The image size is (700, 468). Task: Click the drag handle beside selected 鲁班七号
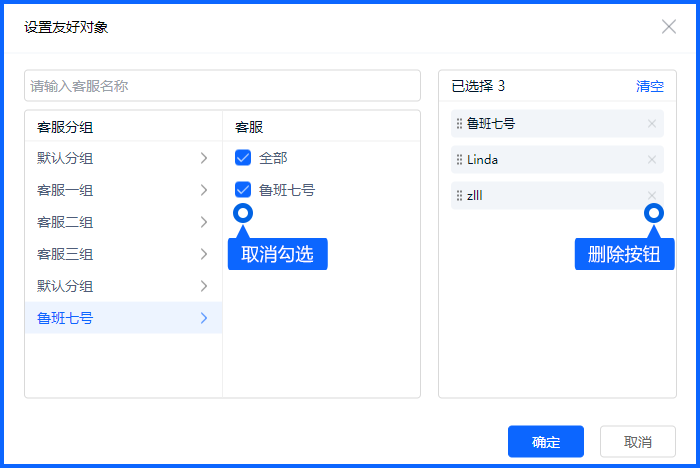460,124
